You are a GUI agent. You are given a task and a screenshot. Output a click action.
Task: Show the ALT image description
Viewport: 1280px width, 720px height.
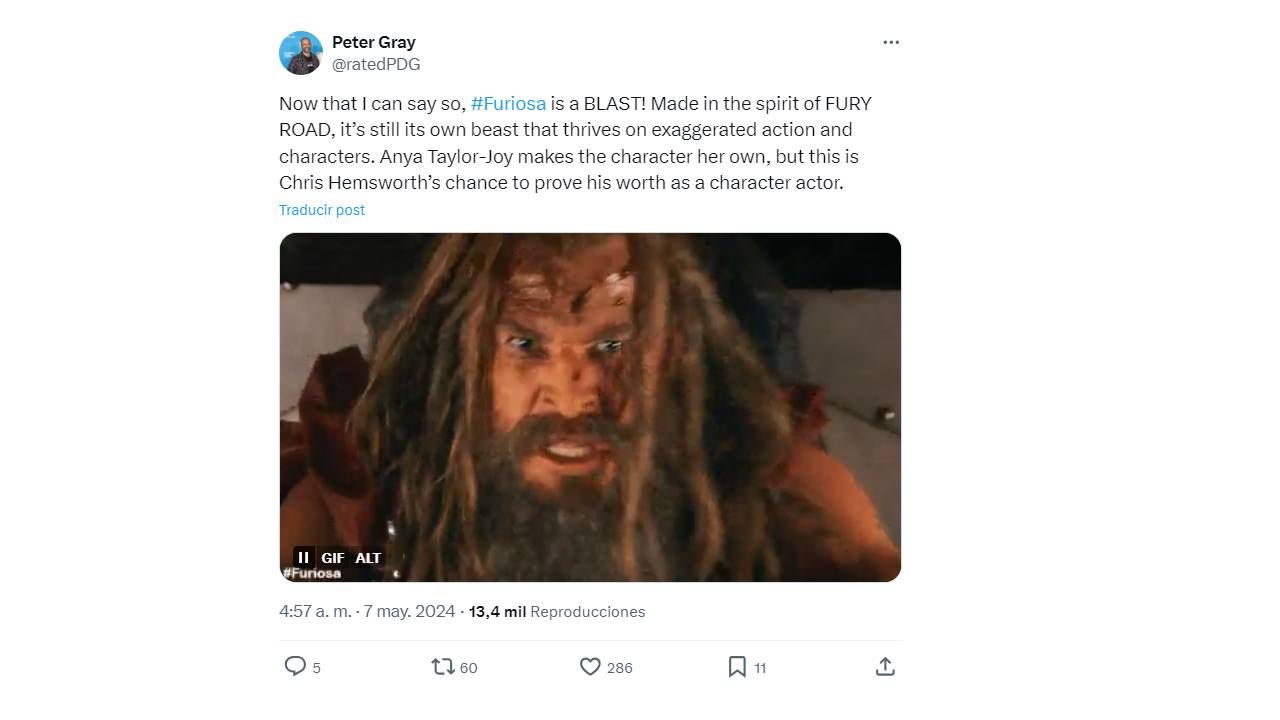[x=368, y=558]
